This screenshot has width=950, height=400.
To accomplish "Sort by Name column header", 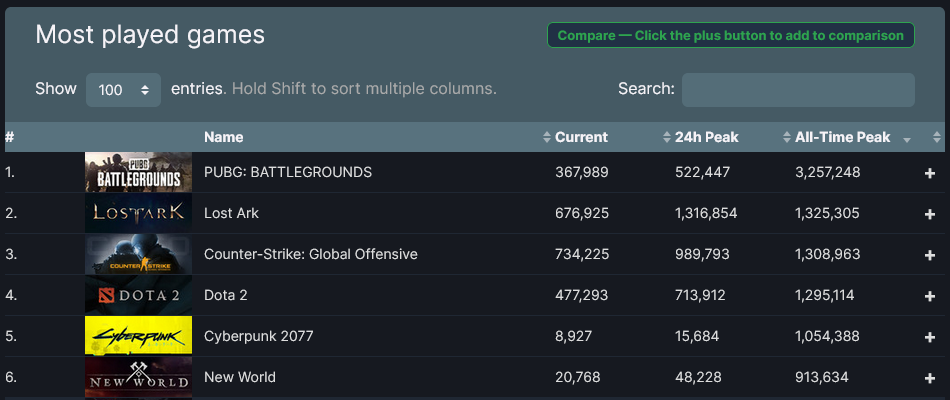I will tap(224, 137).
